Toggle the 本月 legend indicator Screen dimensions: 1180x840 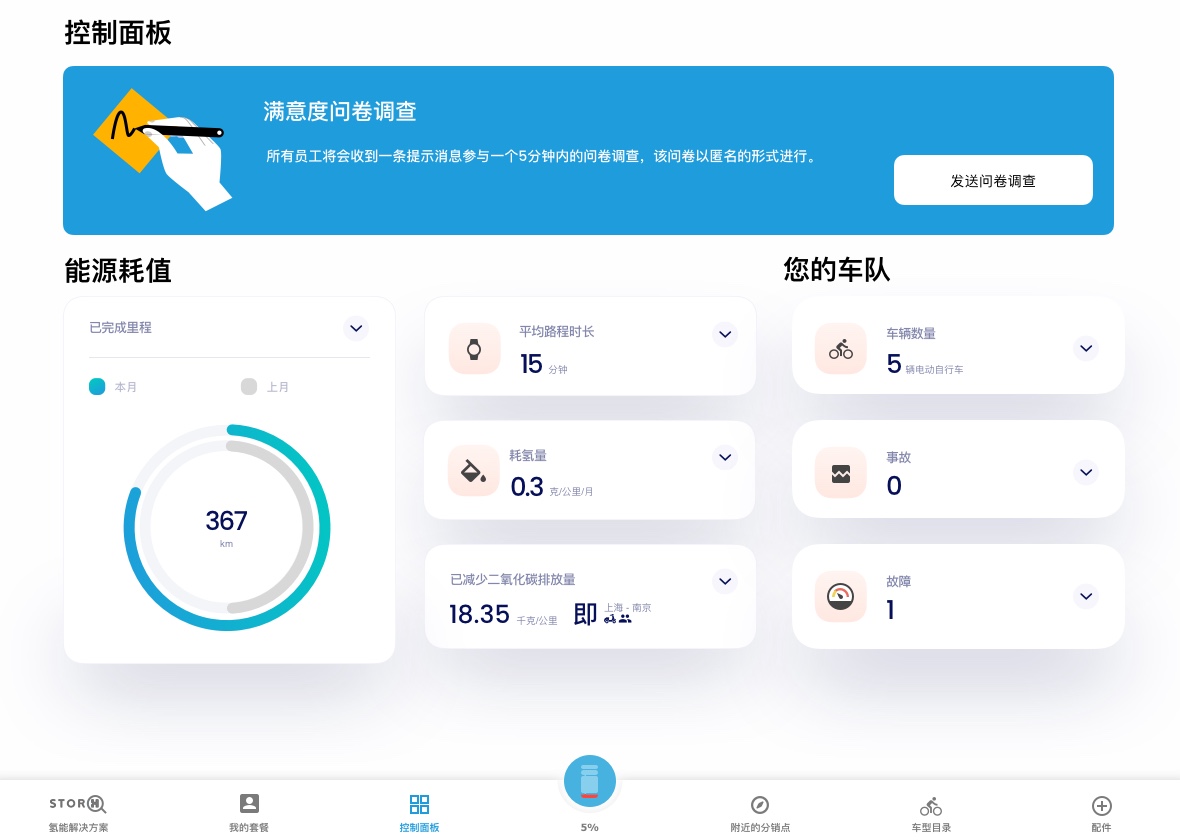97,387
